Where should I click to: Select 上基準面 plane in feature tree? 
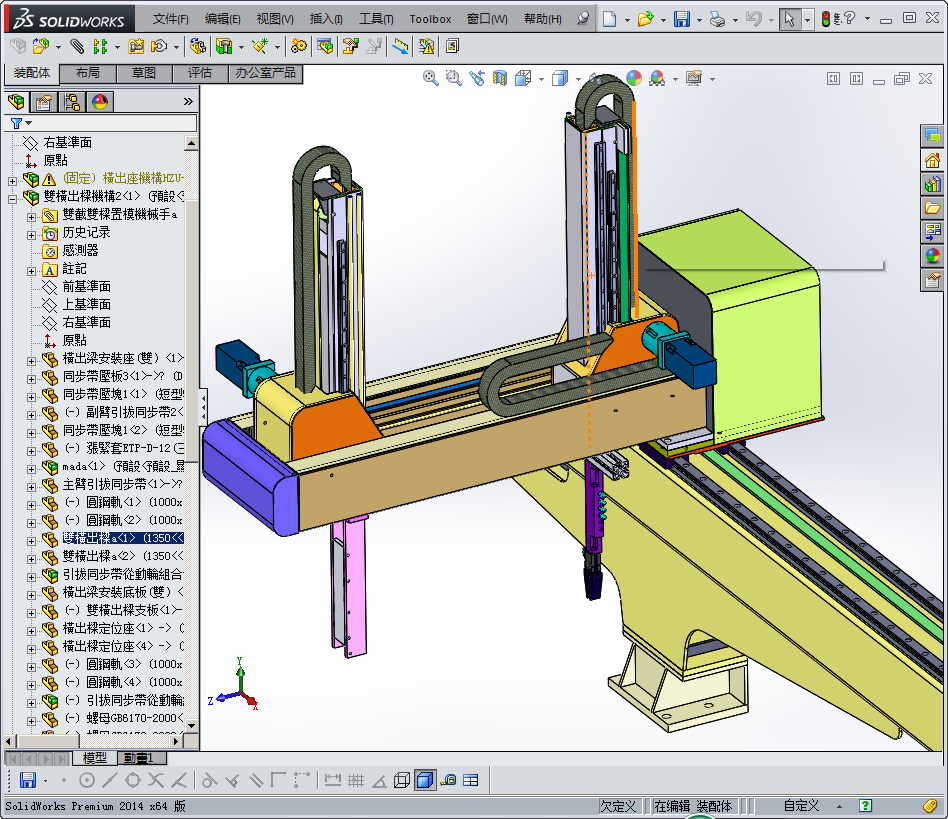coord(86,305)
